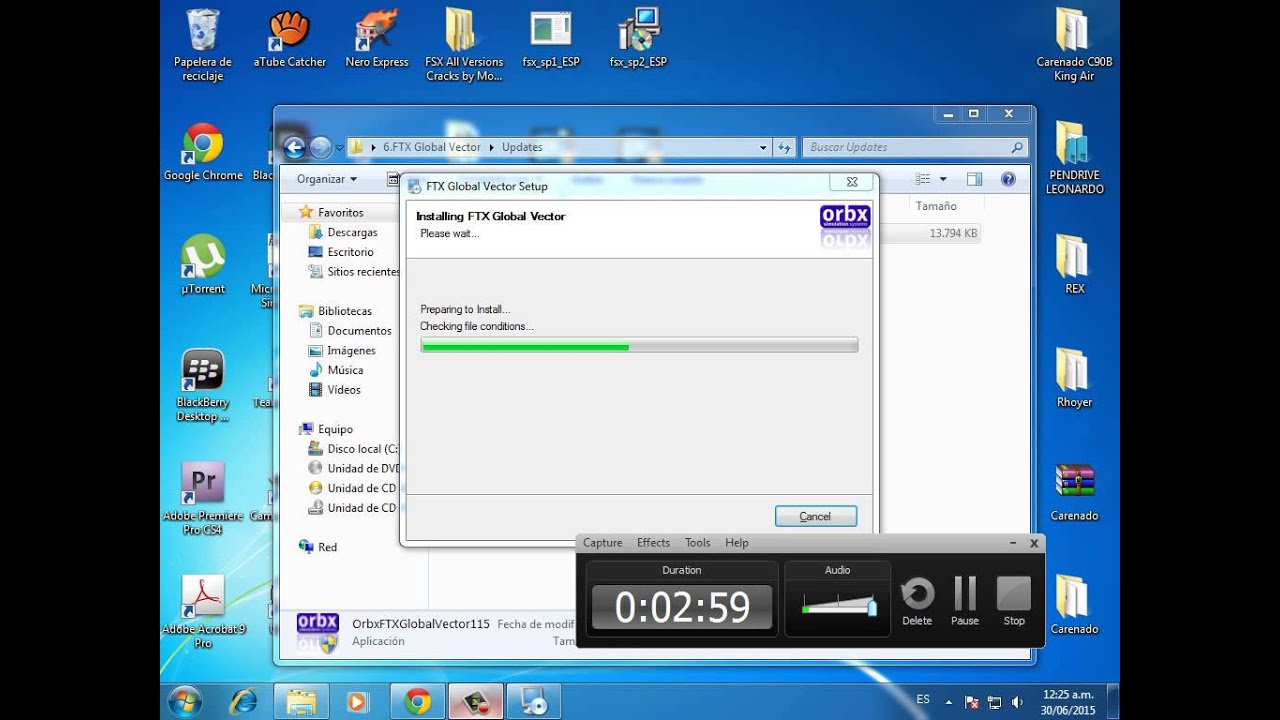Open the PENDRIVE LEONARDO folder
The width and height of the screenshot is (1280, 720).
point(1074,158)
